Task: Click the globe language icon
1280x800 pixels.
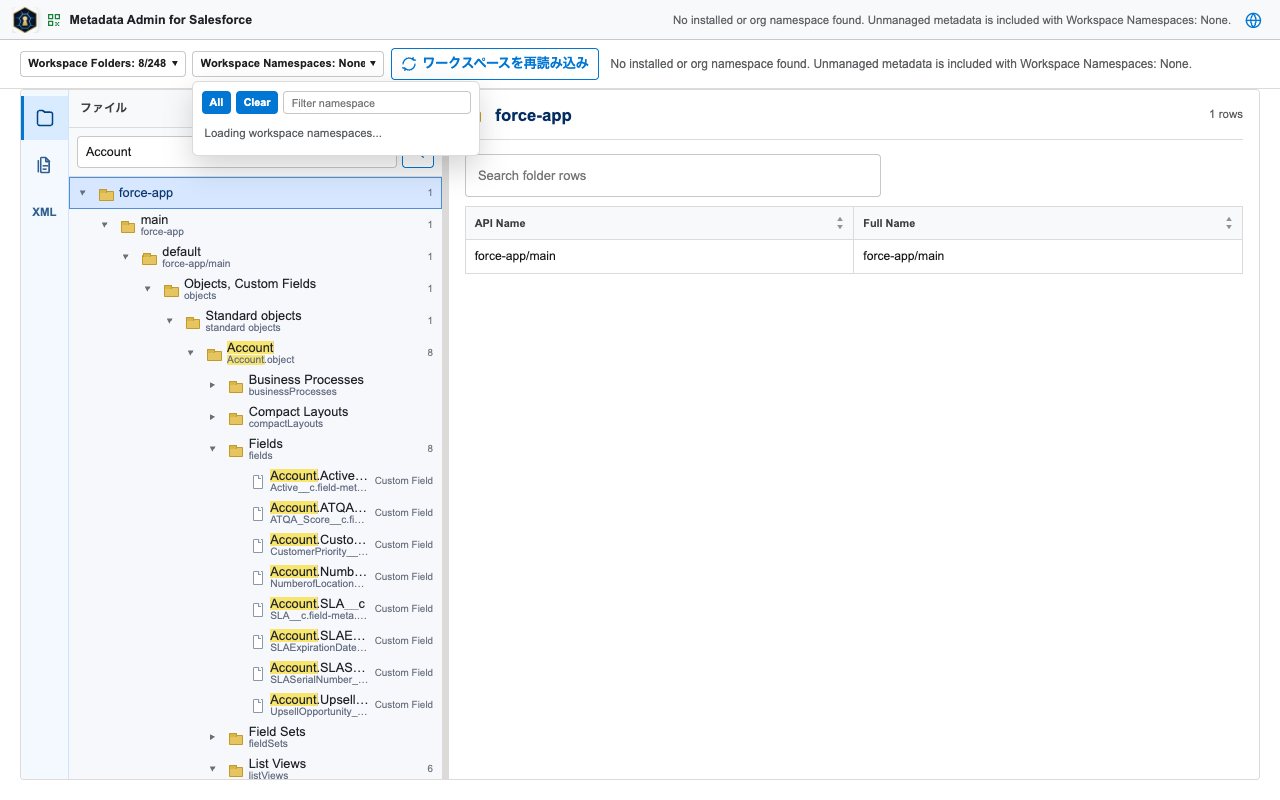Action: tap(1253, 20)
